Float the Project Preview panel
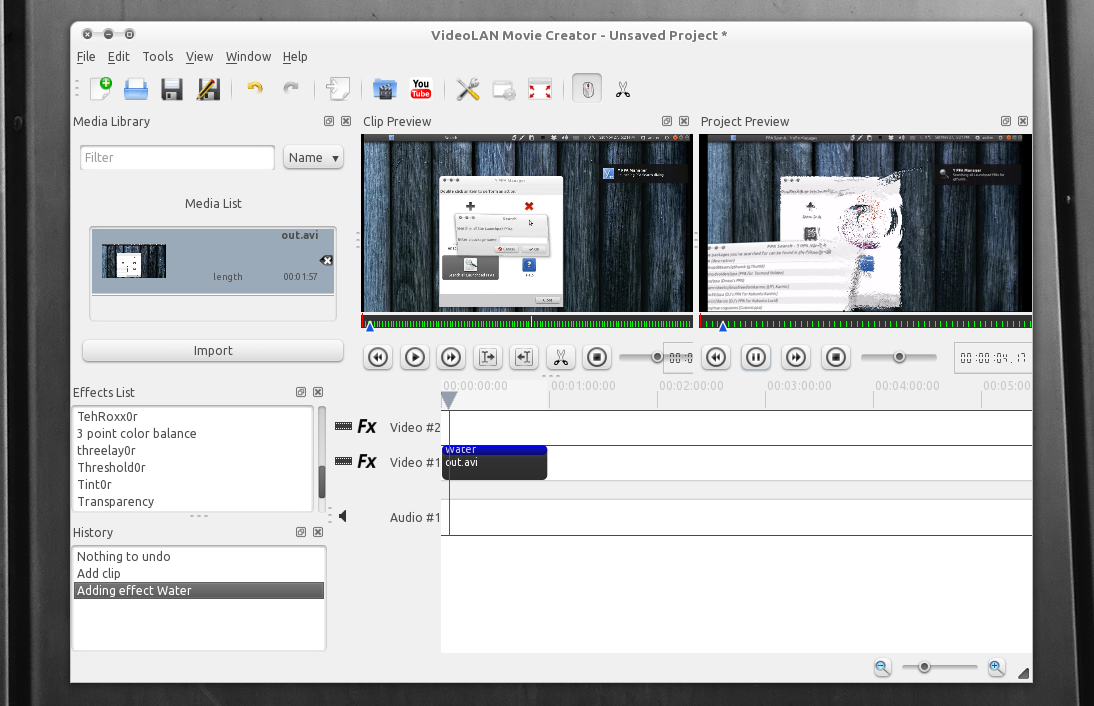This screenshot has height=706, width=1094. [1005, 121]
